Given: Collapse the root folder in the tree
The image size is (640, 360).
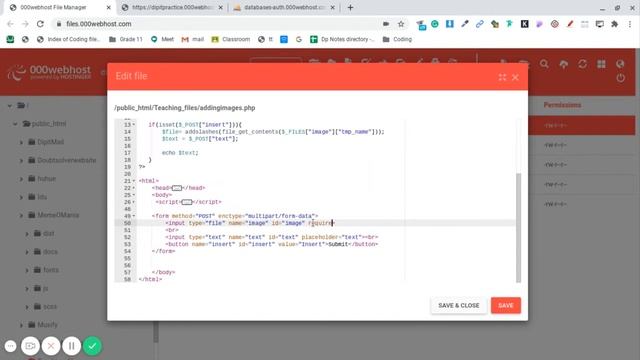Looking at the screenshot, I should (10, 106).
